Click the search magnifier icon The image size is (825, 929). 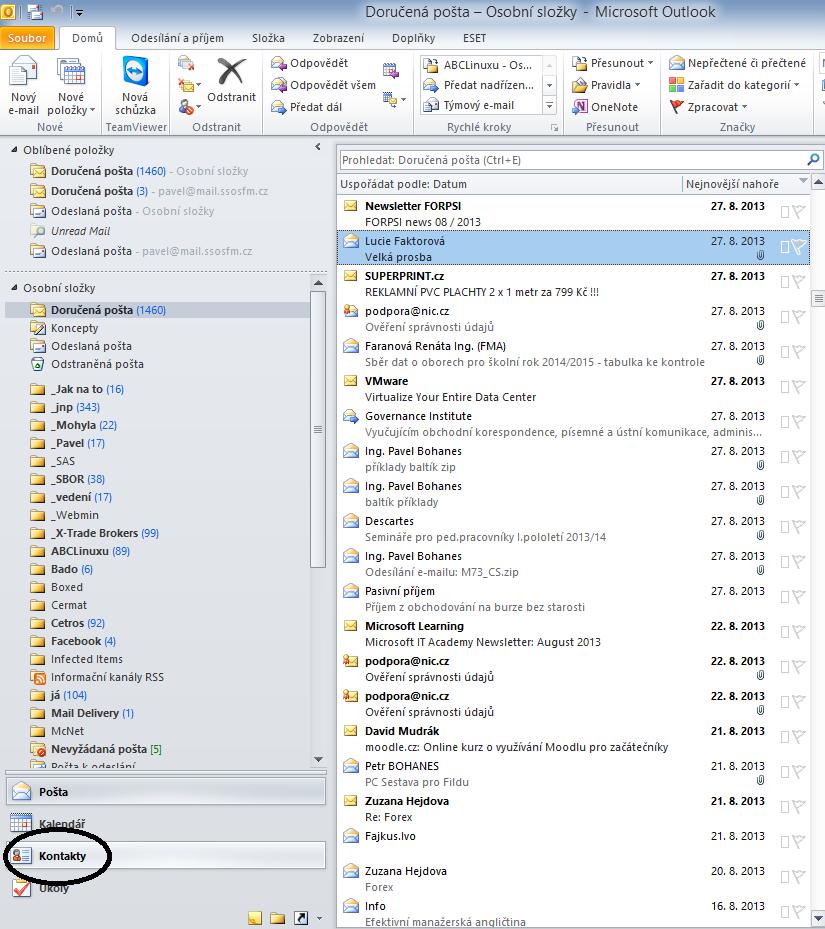coord(813,159)
